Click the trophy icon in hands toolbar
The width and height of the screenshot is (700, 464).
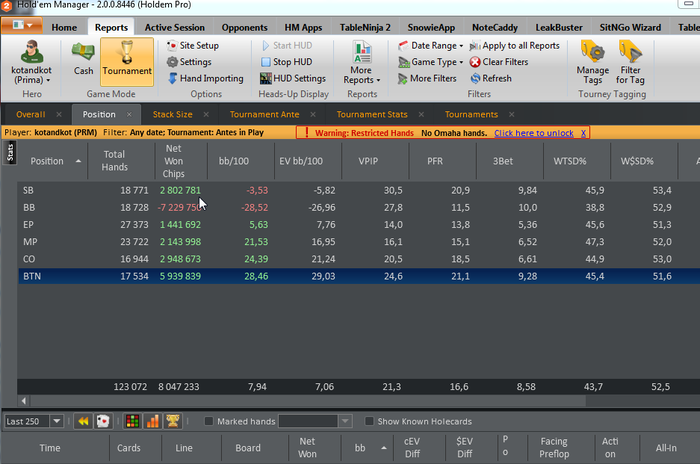(173, 421)
